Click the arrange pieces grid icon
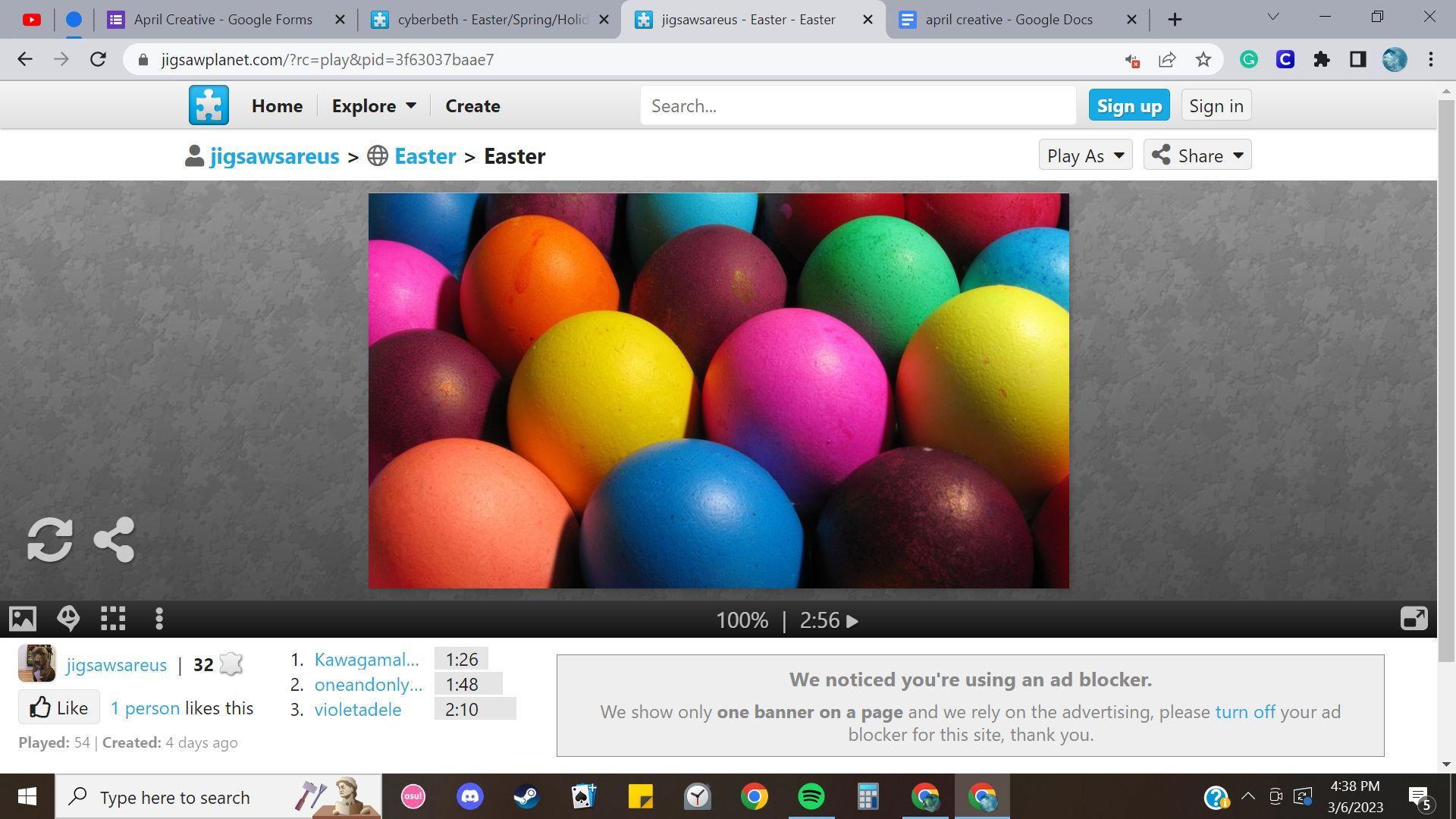Screen dimensions: 1456x819 113,619
